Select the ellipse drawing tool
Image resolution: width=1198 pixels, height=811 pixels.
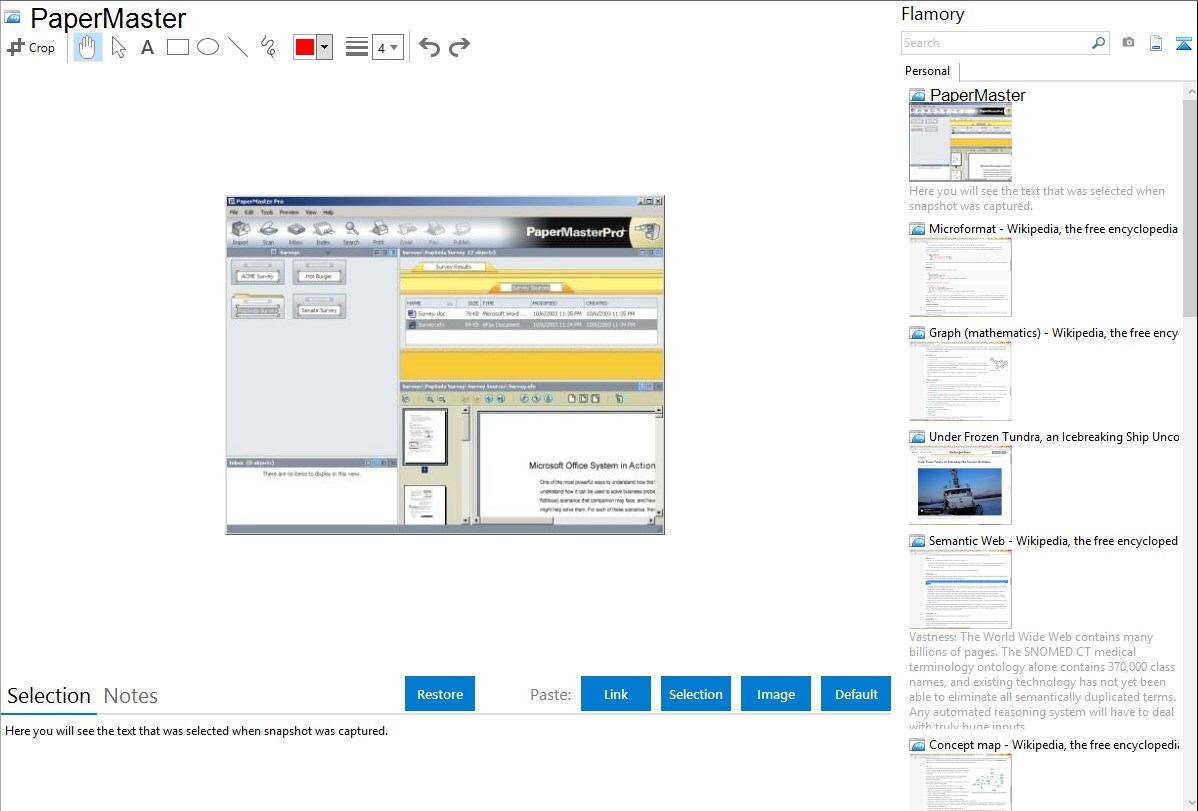[208, 47]
